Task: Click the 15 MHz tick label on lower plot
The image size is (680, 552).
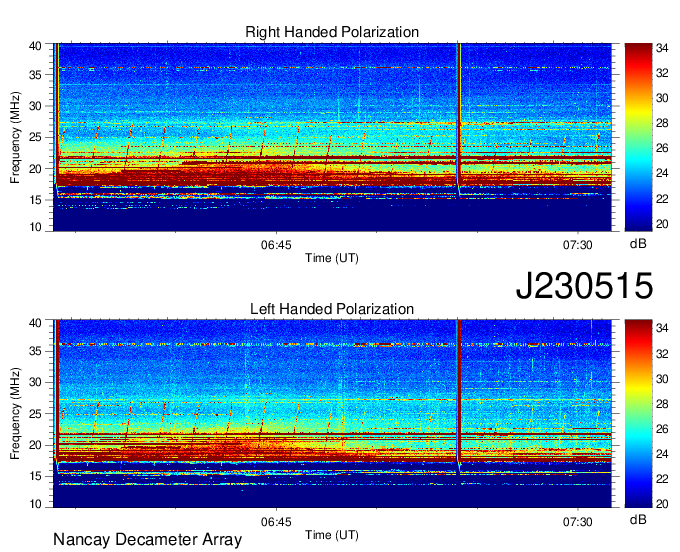Action: click(35, 476)
